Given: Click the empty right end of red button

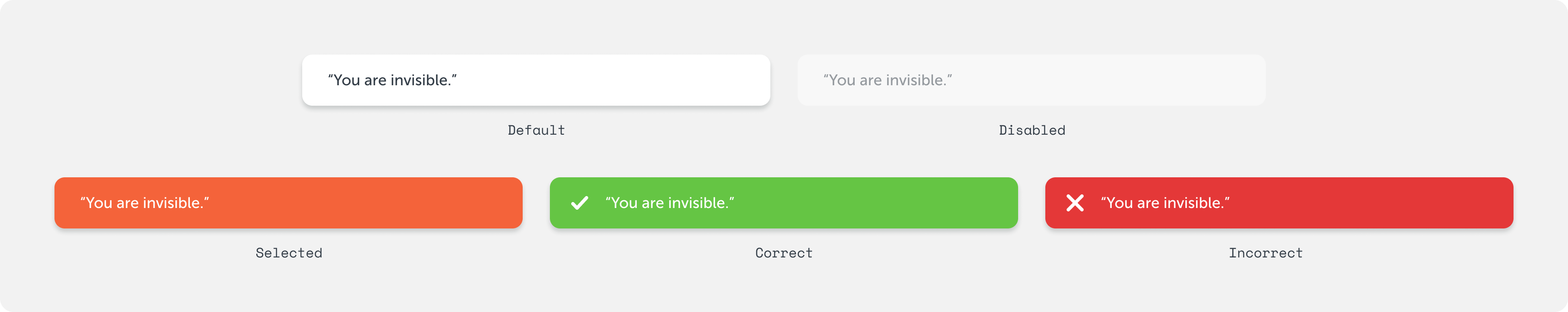Looking at the screenshot, I should [x=1449, y=203].
